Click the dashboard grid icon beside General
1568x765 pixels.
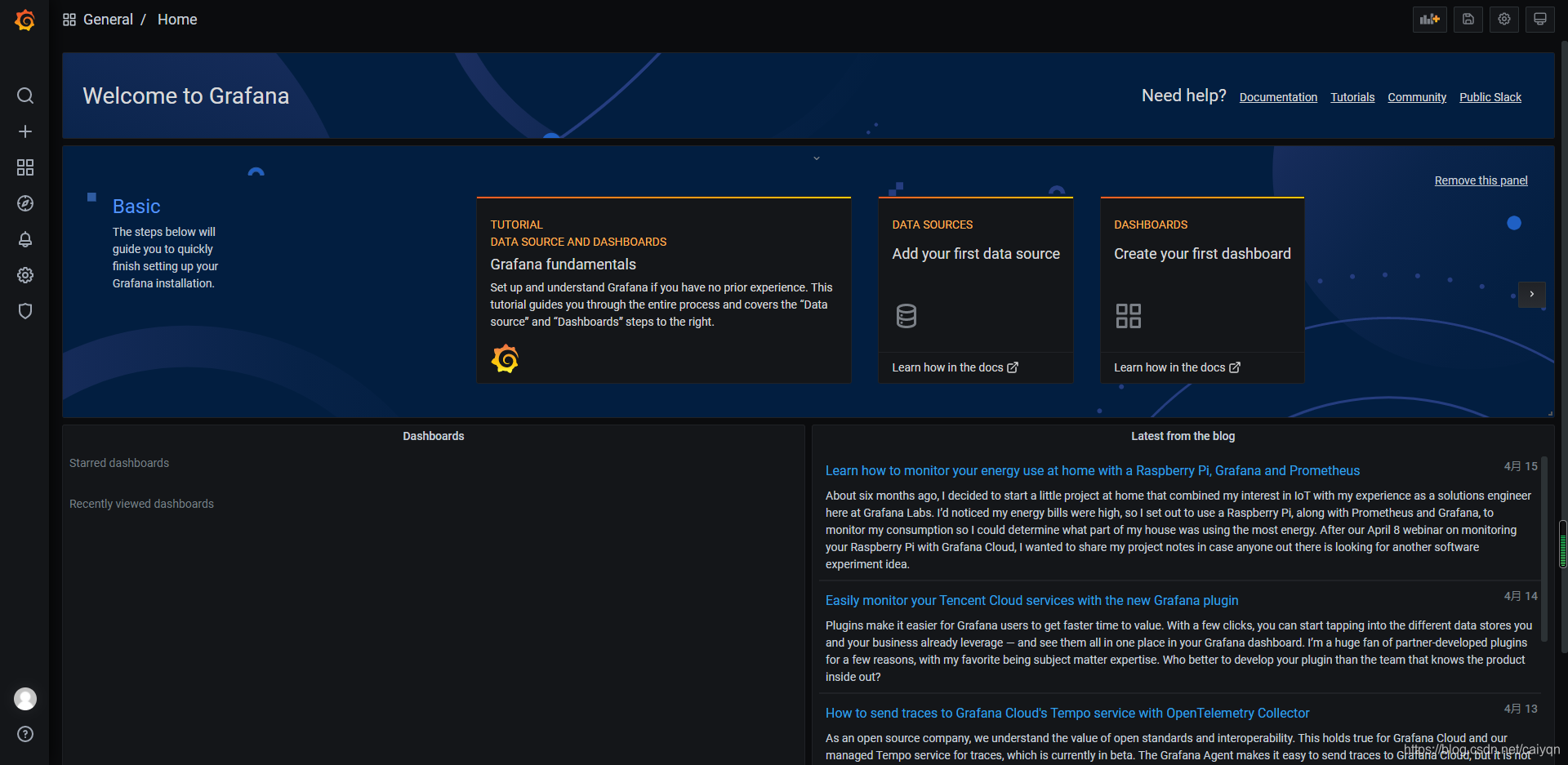[69, 20]
